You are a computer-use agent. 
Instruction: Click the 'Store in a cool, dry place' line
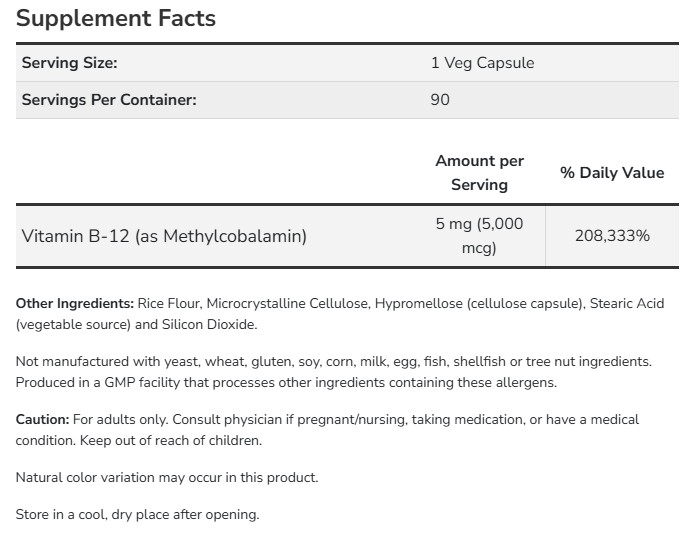(x=137, y=514)
